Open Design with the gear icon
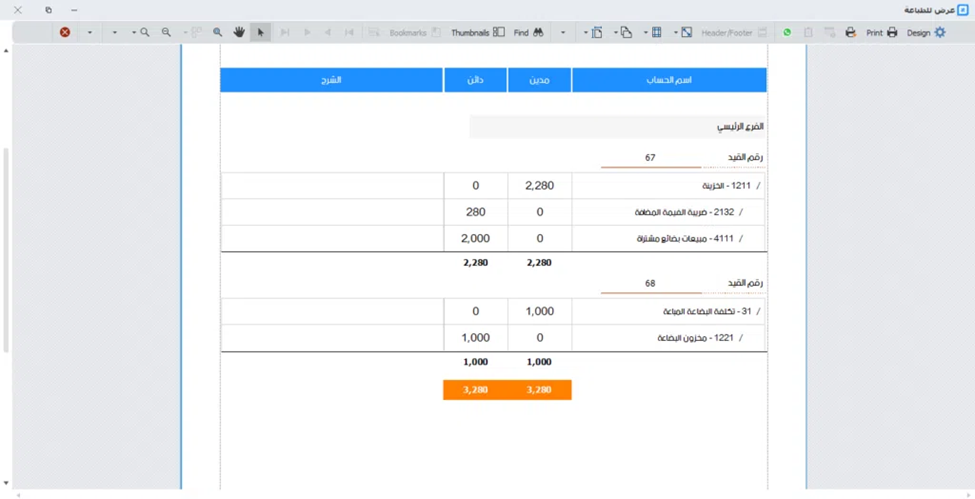 pyautogui.click(x=939, y=32)
